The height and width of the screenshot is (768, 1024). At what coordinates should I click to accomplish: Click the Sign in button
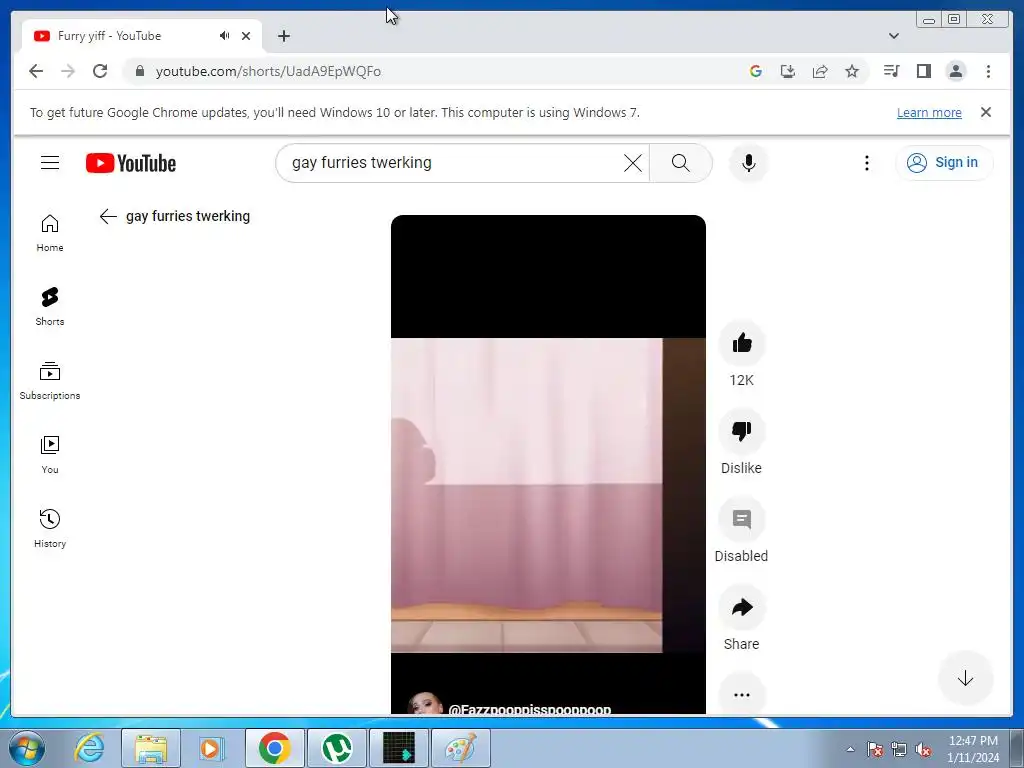coord(944,163)
